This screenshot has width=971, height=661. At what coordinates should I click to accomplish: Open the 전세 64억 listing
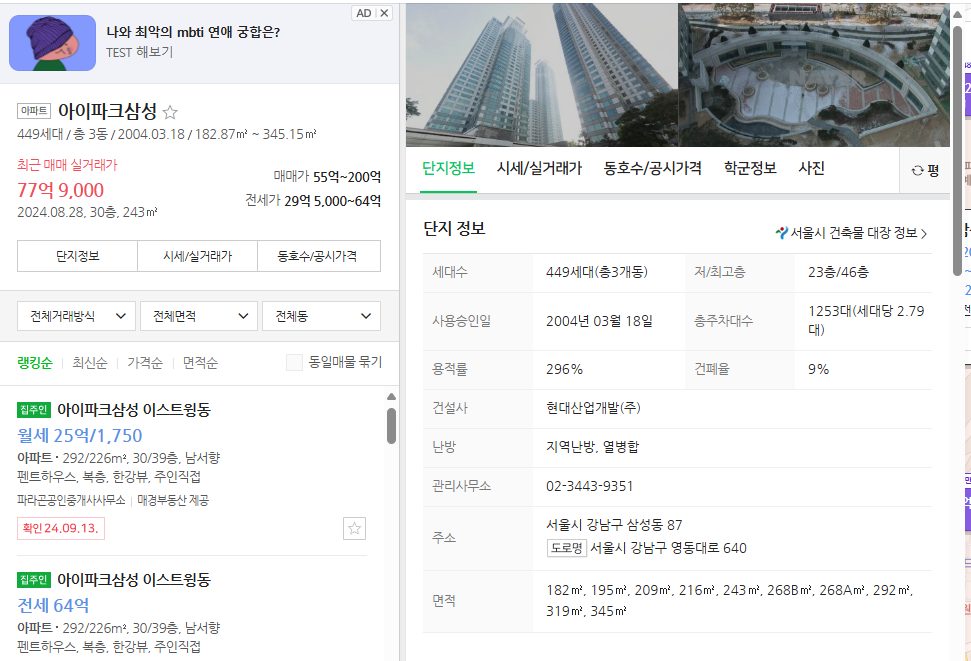click(53, 605)
